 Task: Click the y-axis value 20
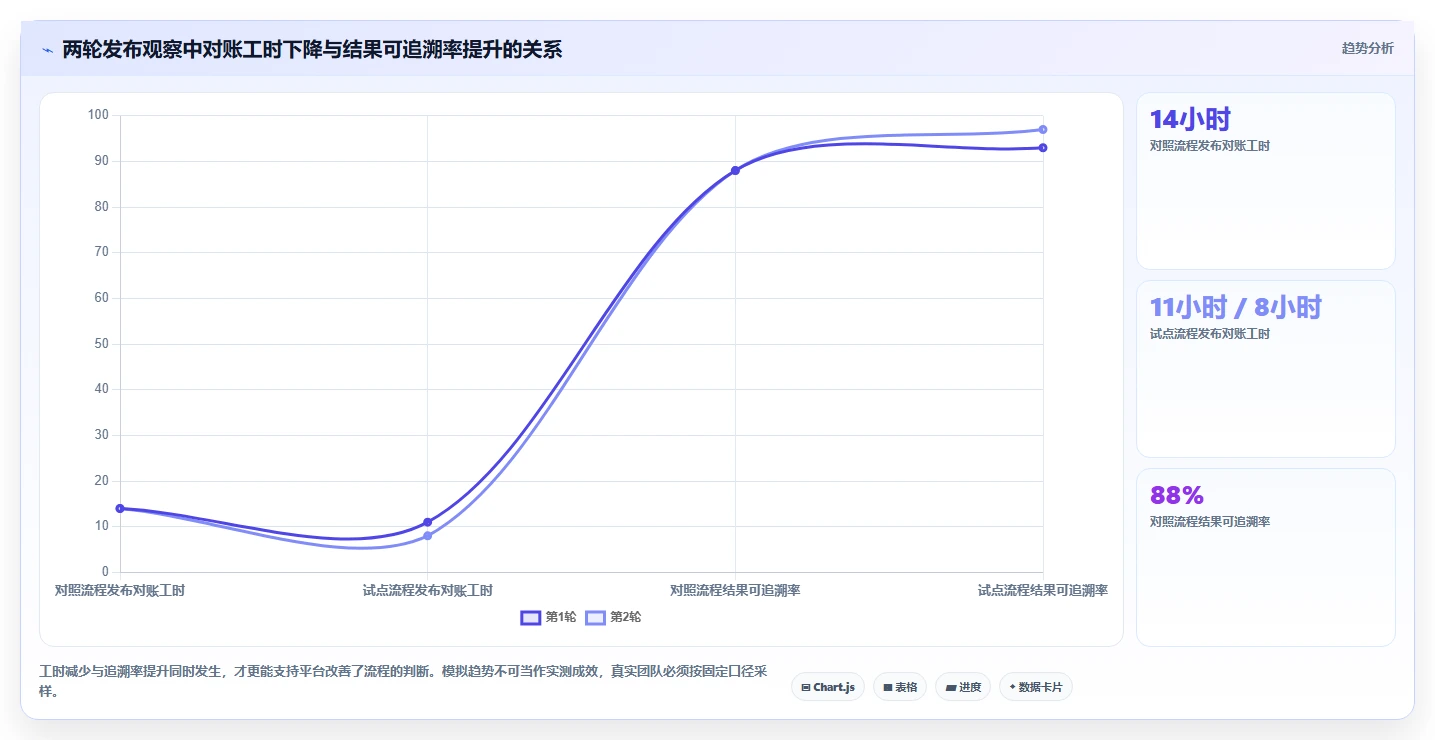click(101, 481)
